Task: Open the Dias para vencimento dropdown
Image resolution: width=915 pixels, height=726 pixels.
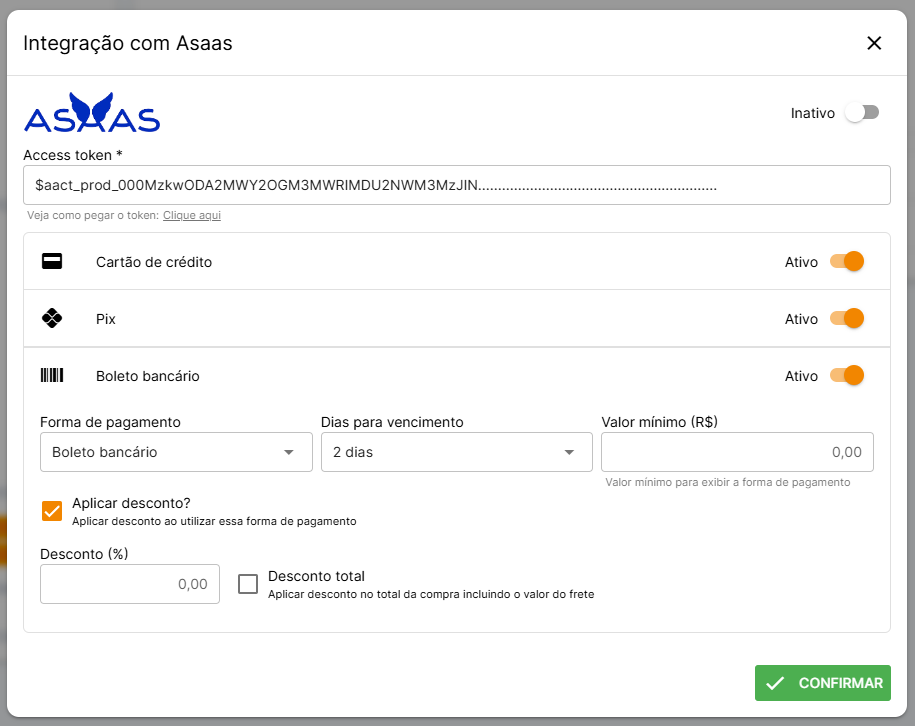Action: (456, 452)
